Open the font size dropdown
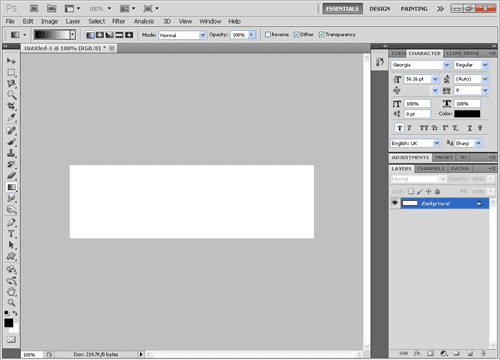 click(435, 79)
